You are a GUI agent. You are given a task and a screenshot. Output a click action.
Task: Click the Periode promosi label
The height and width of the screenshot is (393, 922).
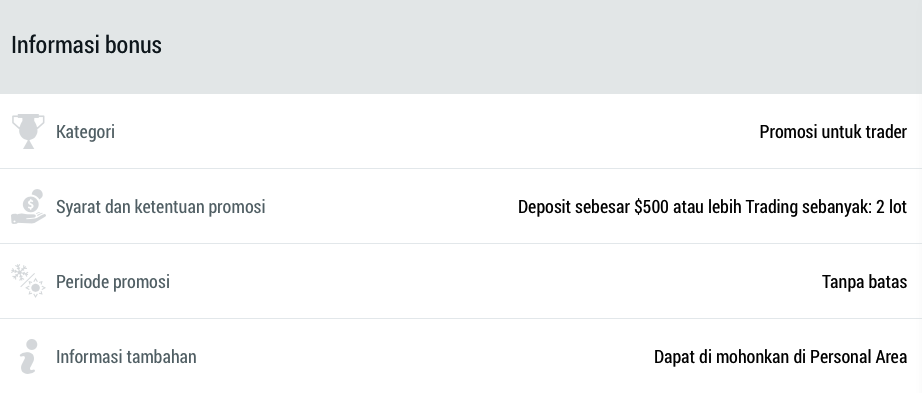pos(113,282)
